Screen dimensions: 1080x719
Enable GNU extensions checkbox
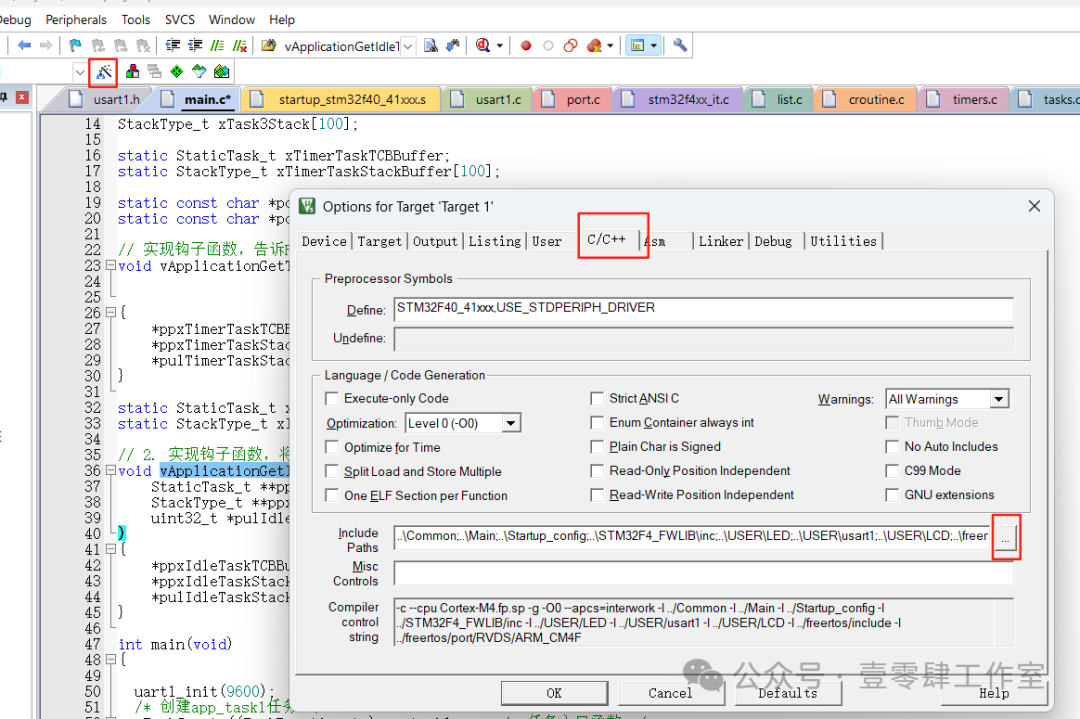pos(892,494)
